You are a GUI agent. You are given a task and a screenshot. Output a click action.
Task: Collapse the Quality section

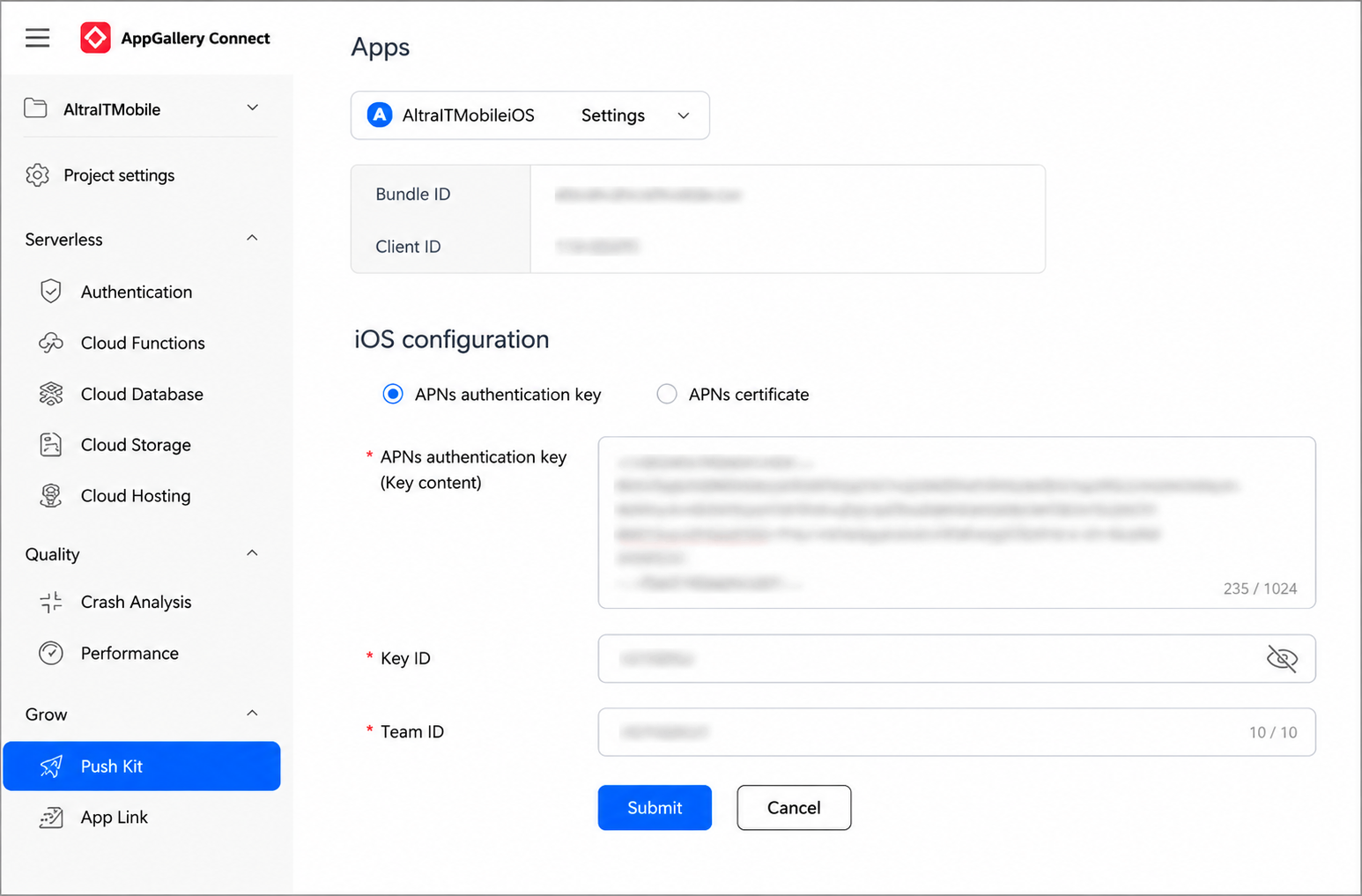tap(252, 552)
